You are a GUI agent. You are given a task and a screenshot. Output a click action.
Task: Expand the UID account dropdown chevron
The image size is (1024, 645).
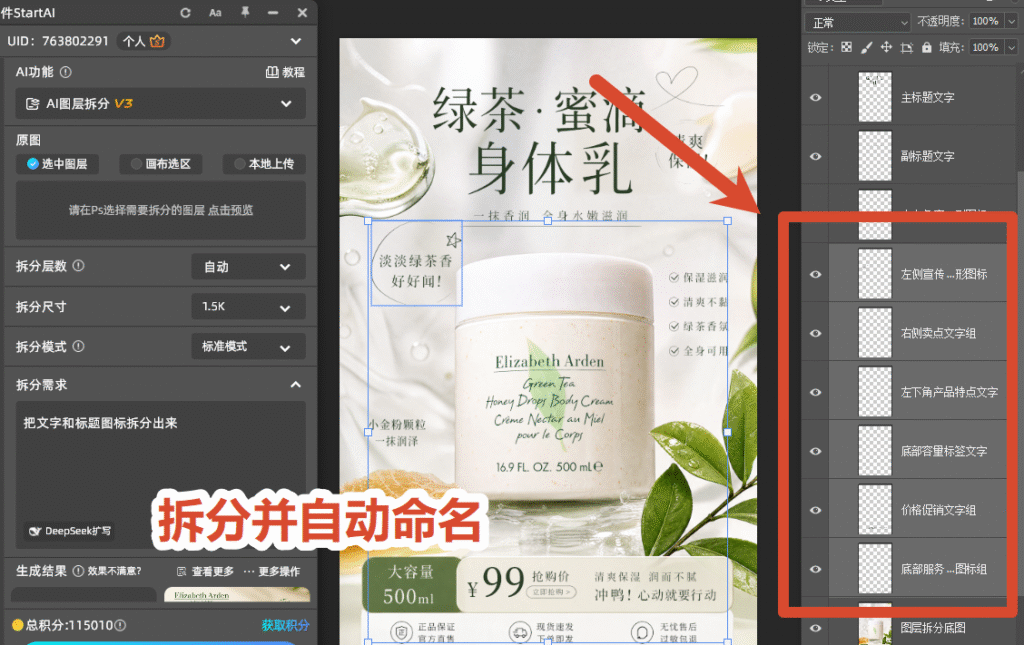[x=296, y=41]
